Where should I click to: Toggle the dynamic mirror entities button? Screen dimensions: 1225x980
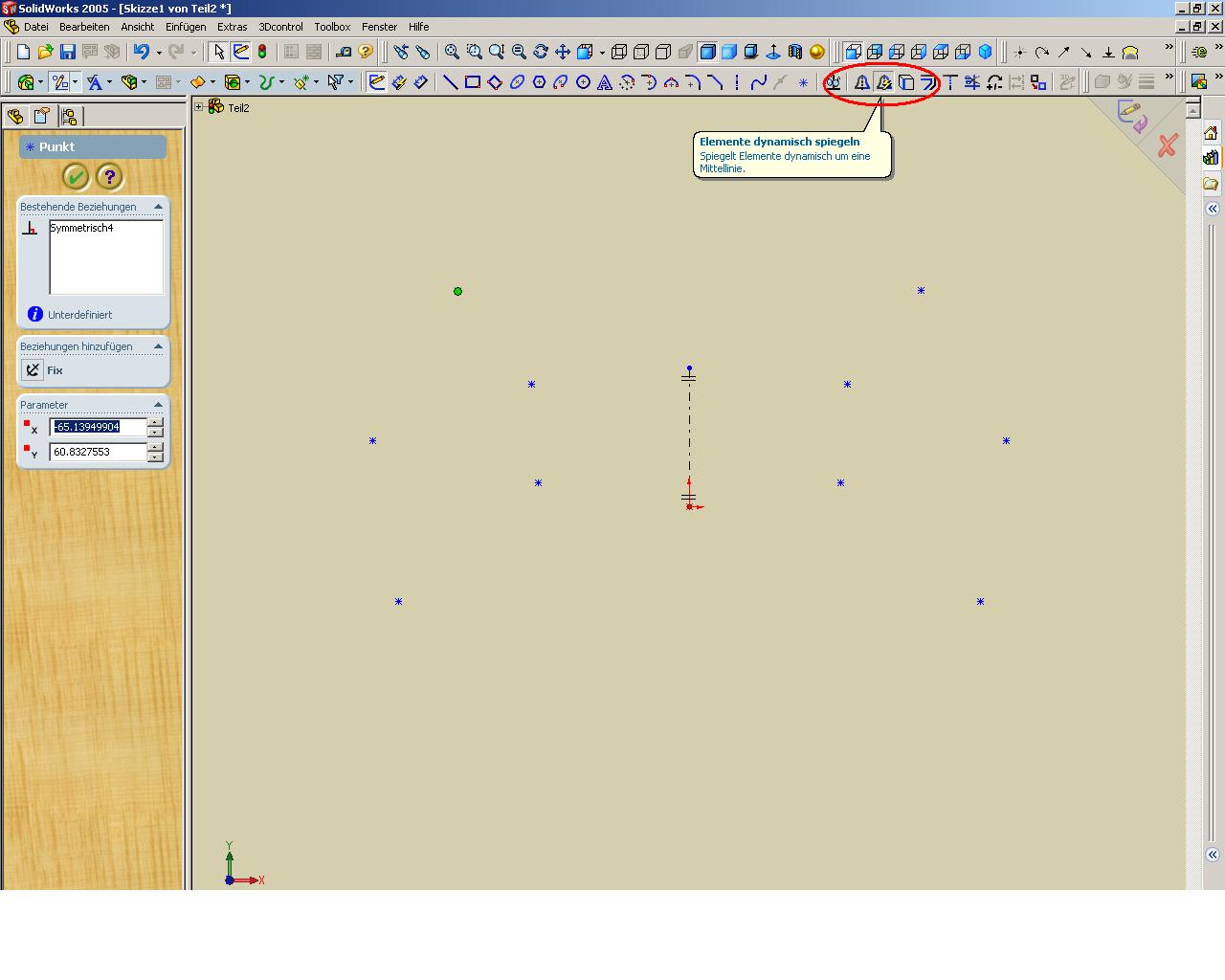pos(883,82)
